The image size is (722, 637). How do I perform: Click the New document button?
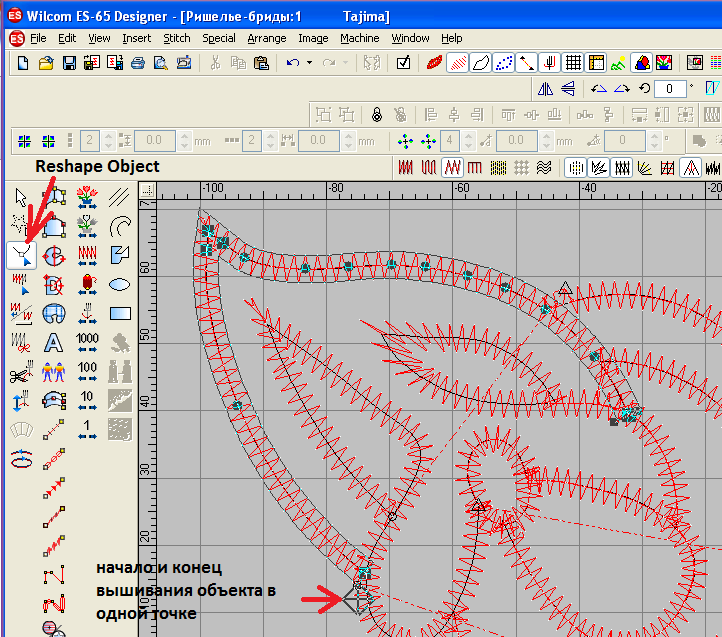click(23, 63)
